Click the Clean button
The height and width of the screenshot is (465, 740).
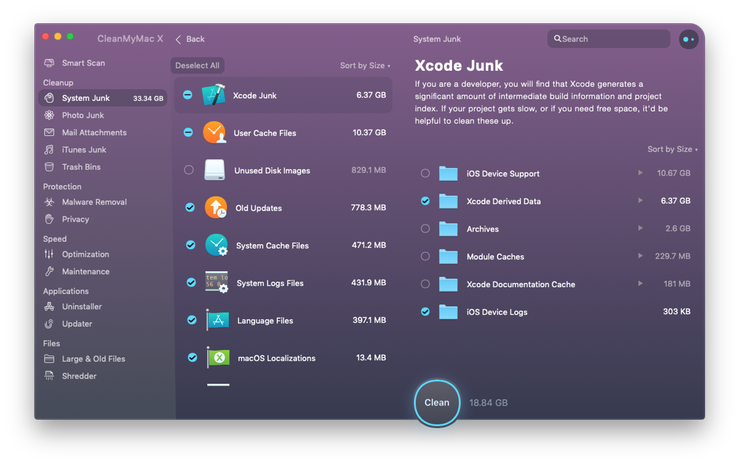tap(437, 403)
